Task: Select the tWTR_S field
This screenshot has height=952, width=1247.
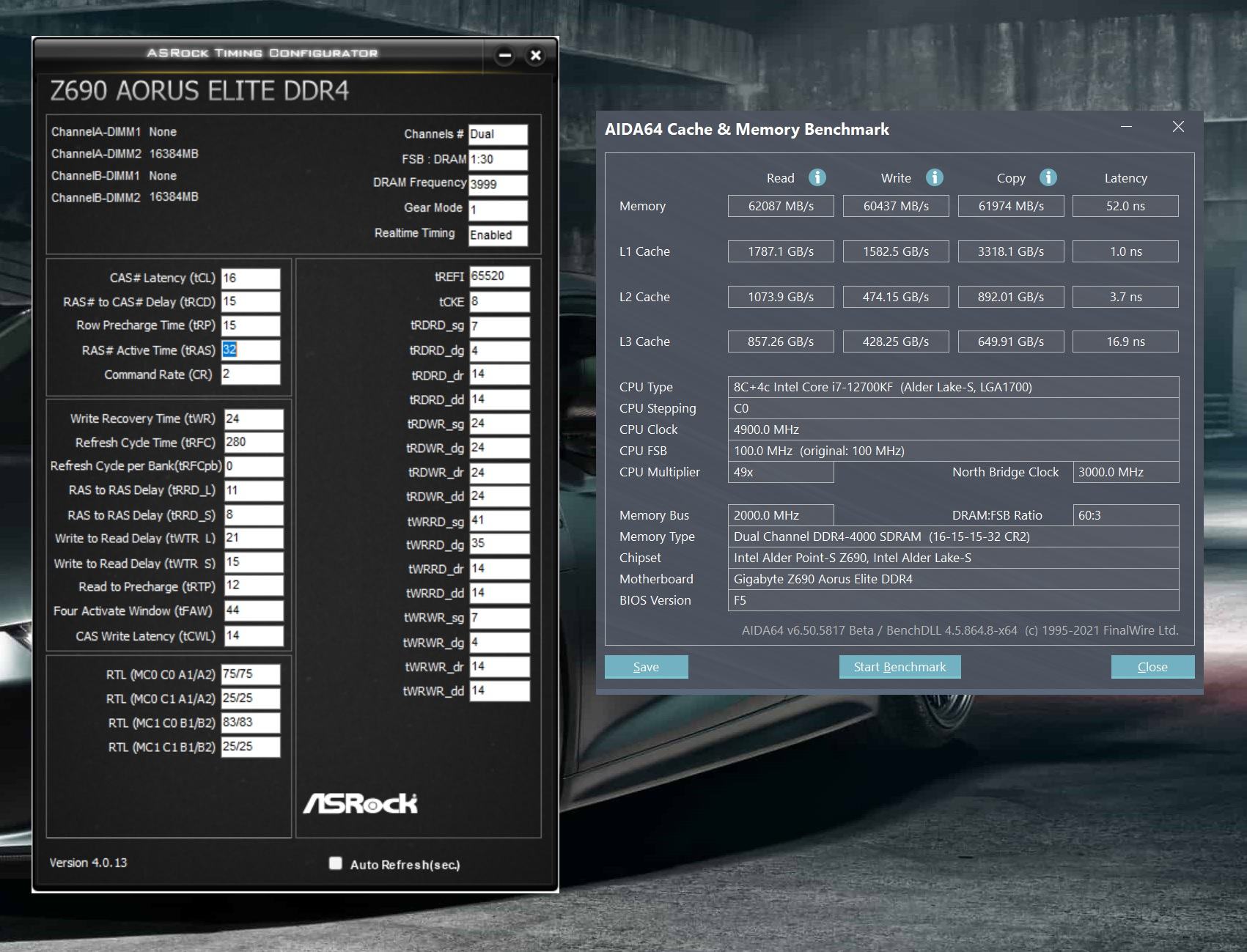Action: [x=254, y=562]
